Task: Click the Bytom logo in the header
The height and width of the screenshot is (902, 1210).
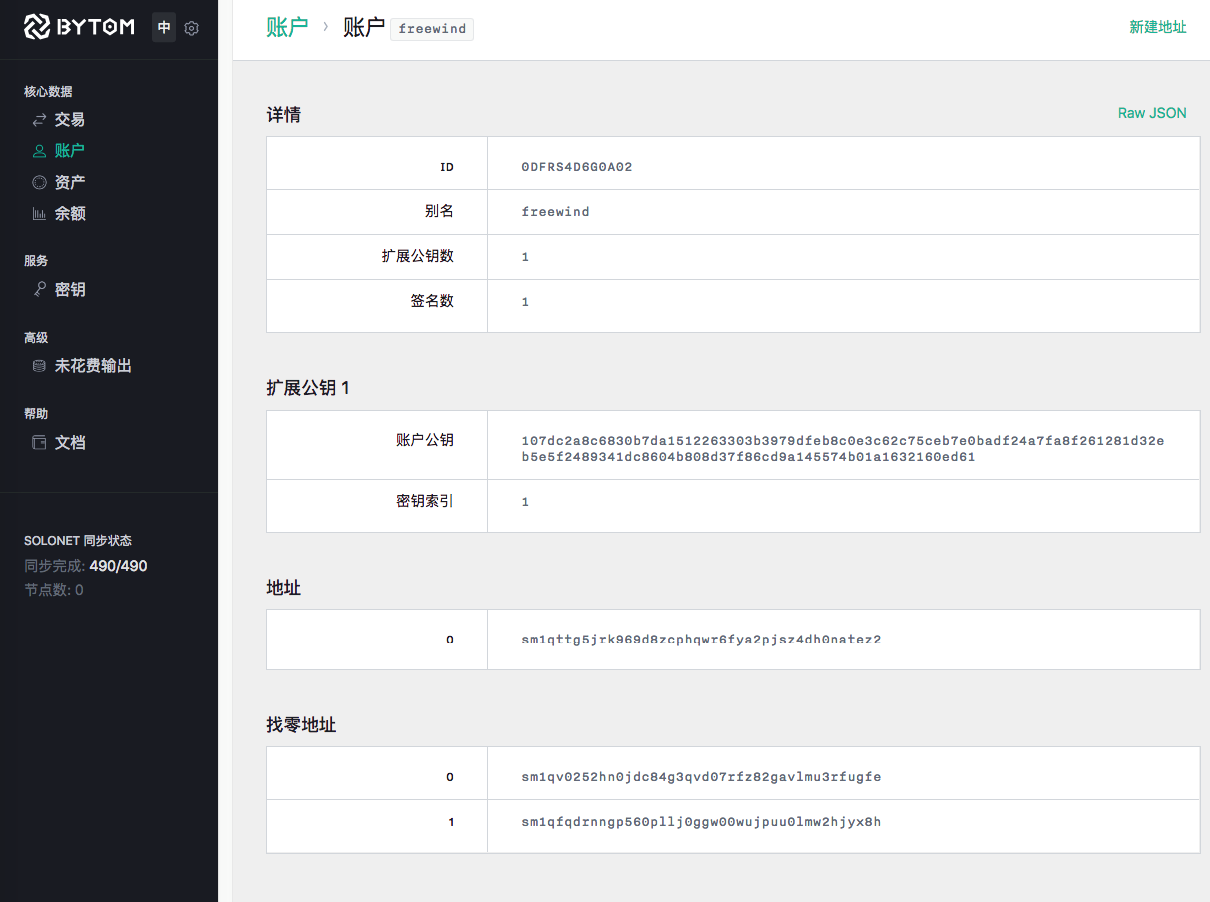Action: (79, 27)
